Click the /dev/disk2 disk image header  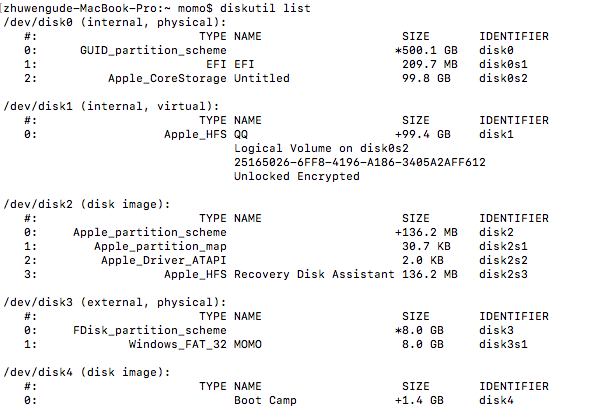click(x=87, y=204)
